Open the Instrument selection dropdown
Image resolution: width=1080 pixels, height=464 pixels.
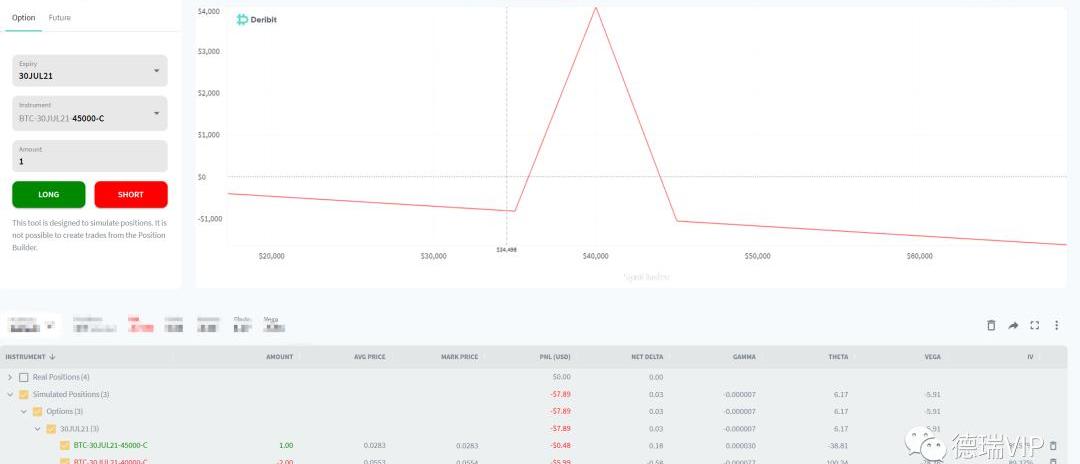pyautogui.click(x=89, y=113)
